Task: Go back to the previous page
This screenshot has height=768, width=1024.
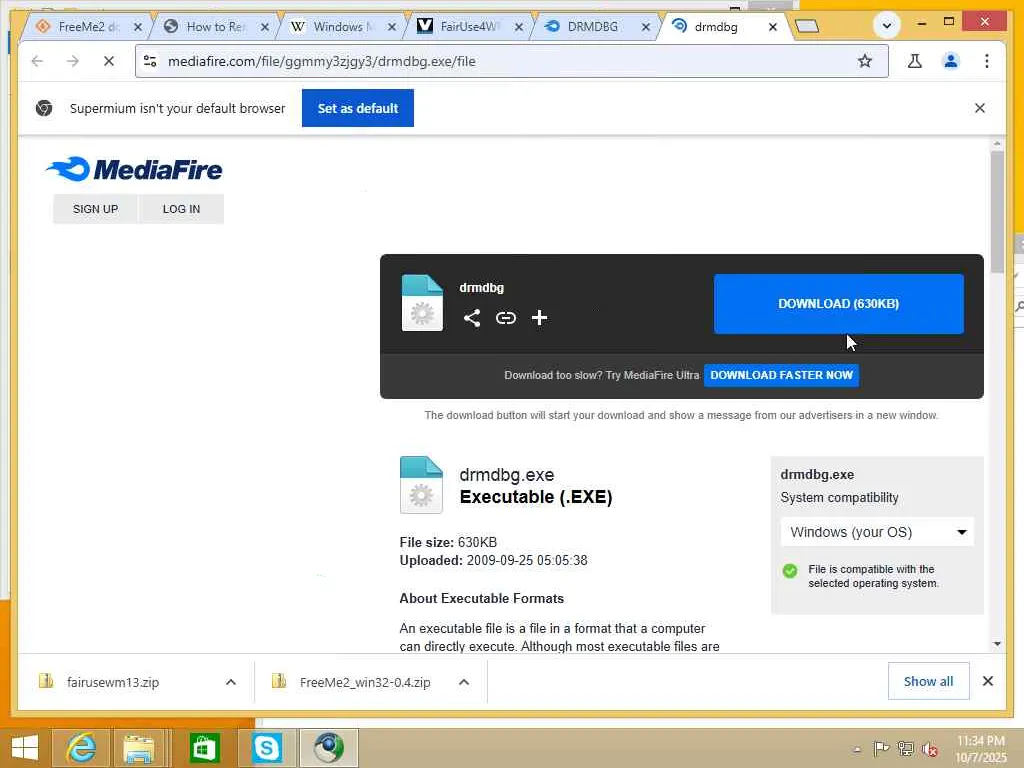Action: [37, 61]
